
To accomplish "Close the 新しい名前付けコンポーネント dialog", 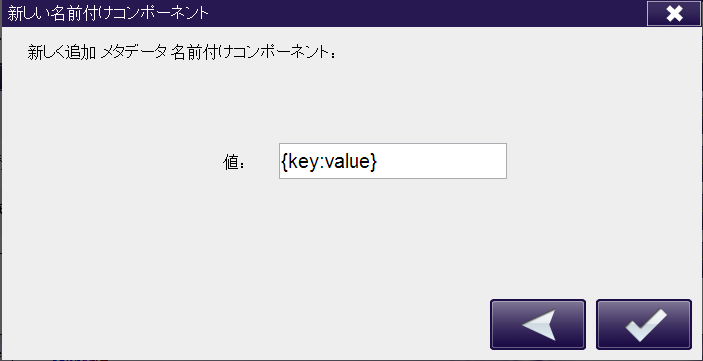I will pos(673,13).
